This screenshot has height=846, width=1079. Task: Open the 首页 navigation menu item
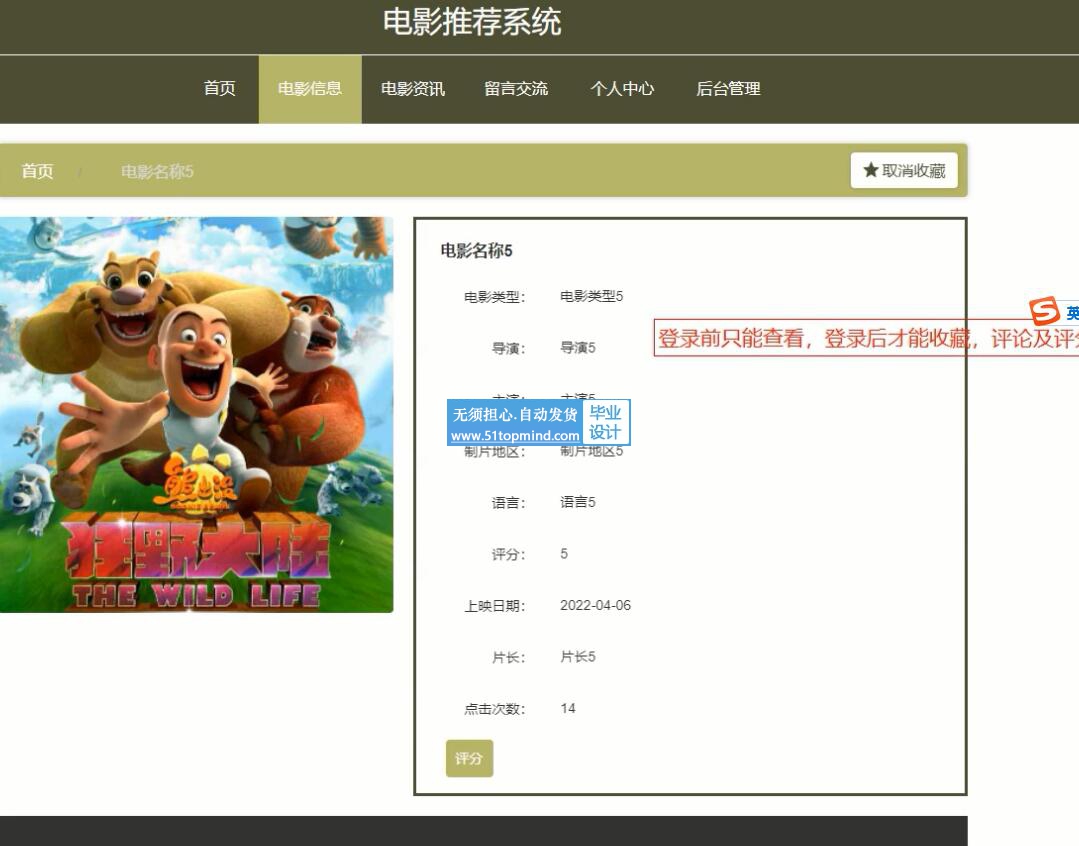[x=220, y=89]
